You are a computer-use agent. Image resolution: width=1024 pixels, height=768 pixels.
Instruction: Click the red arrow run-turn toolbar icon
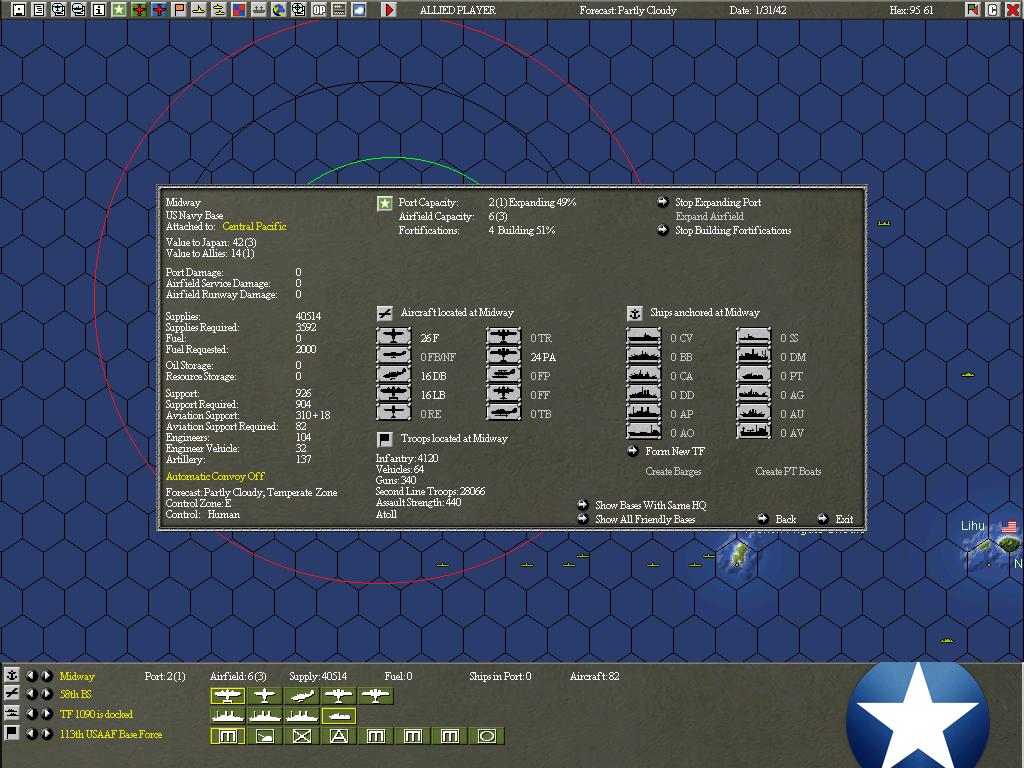point(388,9)
